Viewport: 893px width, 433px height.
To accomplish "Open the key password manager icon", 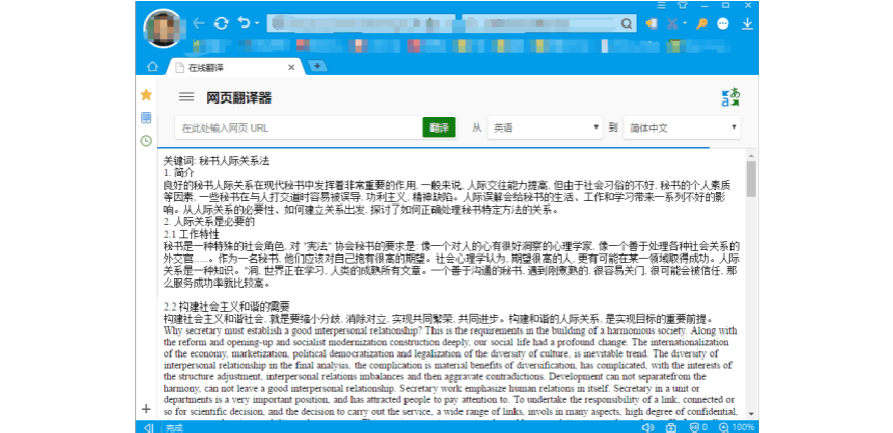I will coord(702,24).
